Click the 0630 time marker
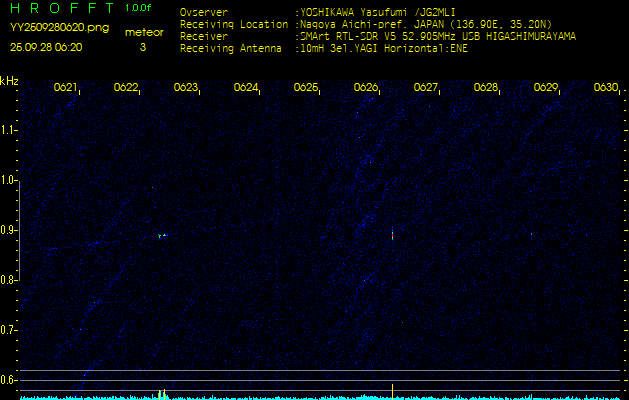Image resolution: width=629 pixels, height=400 pixels. [x=606, y=87]
